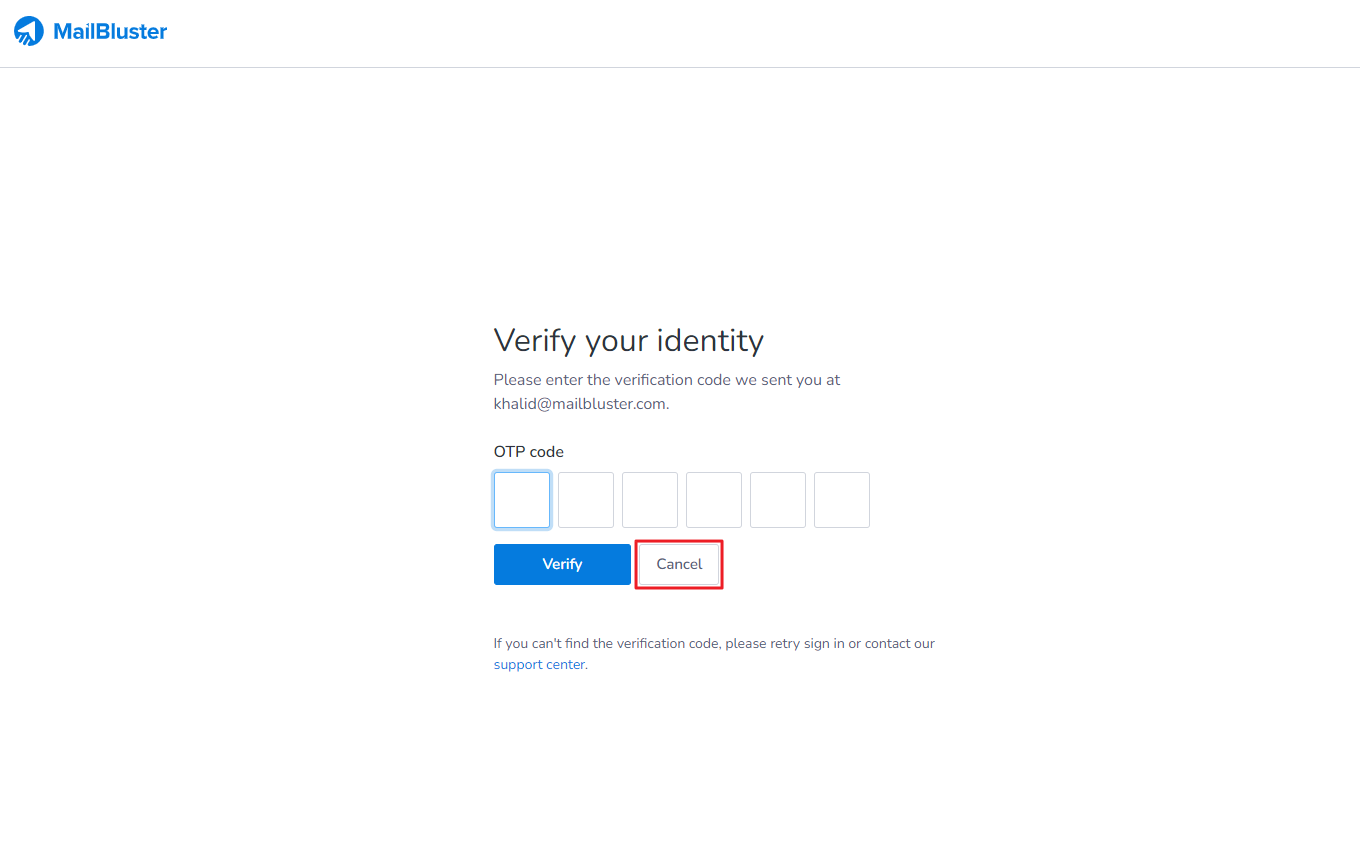Click the "Please enter the verification code" line

pyautogui.click(x=666, y=380)
